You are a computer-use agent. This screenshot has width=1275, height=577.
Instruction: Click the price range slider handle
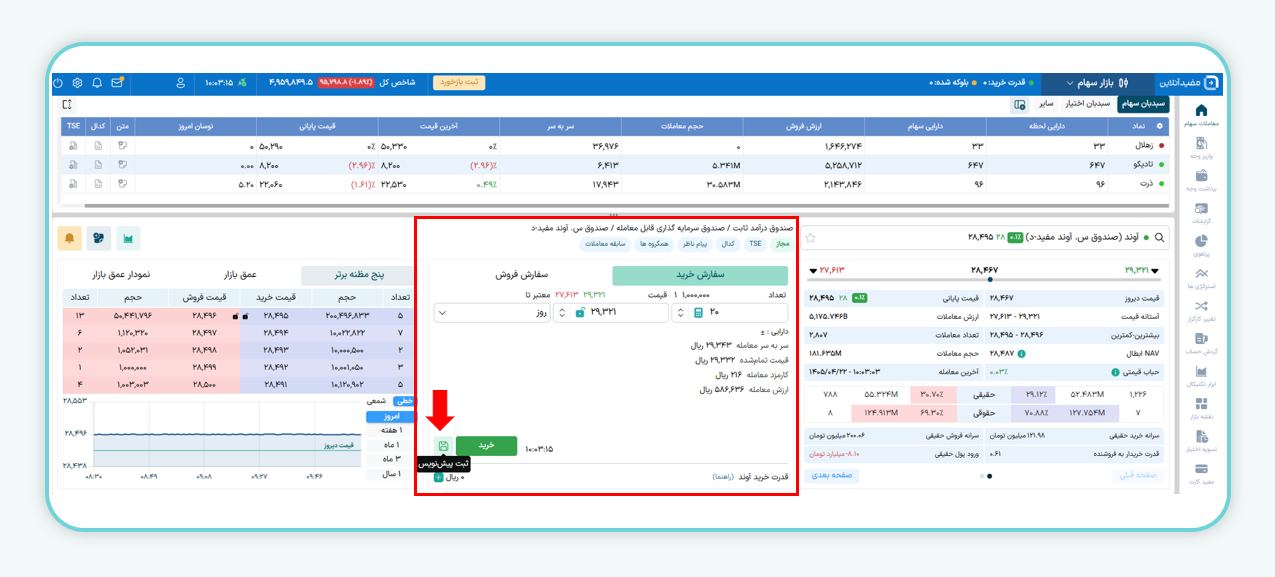[990, 280]
